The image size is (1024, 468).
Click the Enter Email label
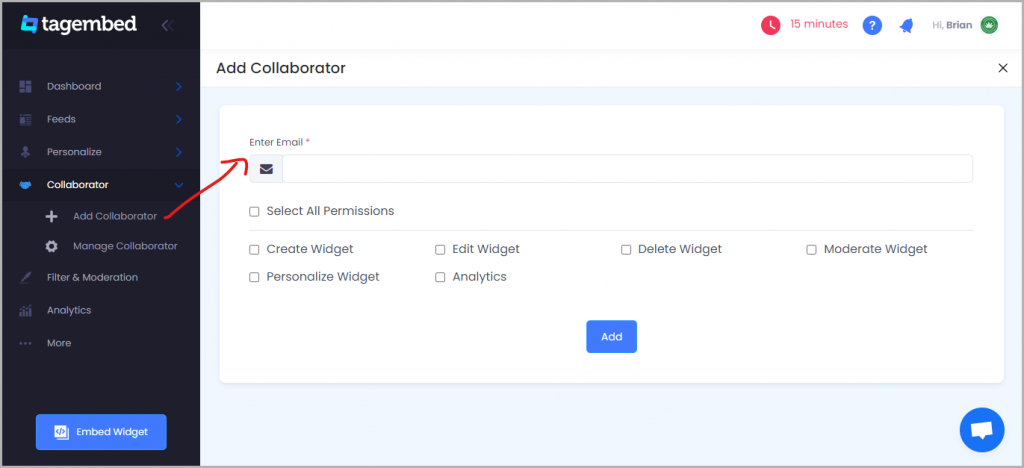[276, 142]
